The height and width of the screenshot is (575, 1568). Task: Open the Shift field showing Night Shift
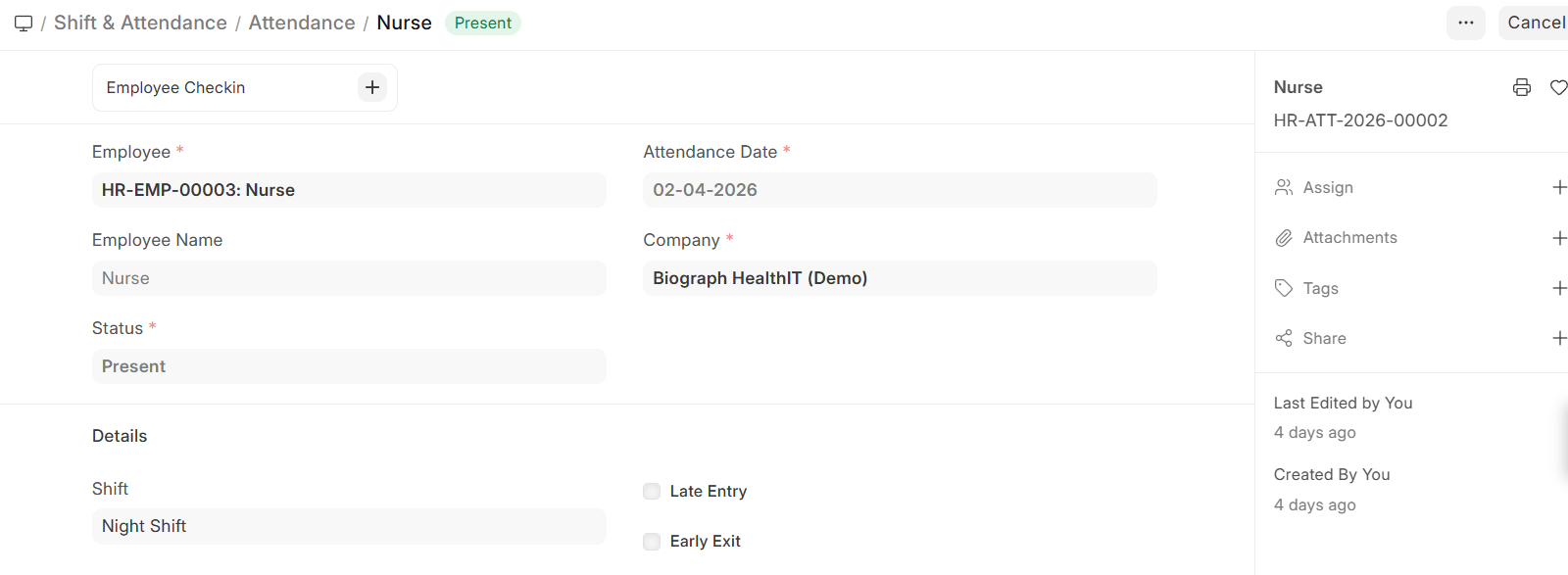click(349, 526)
